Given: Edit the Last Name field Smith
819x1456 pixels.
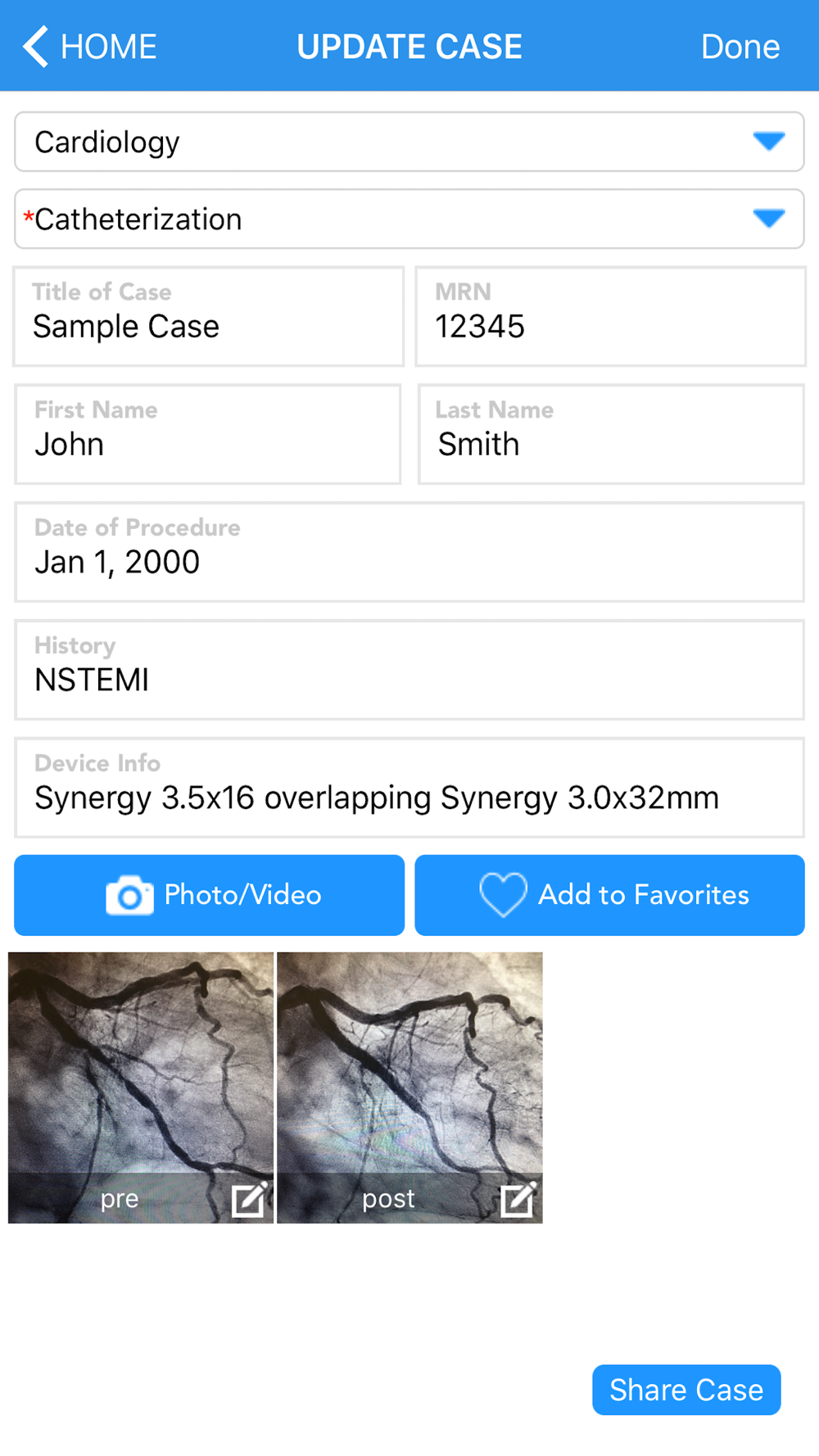Looking at the screenshot, I should tap(611, 434).
